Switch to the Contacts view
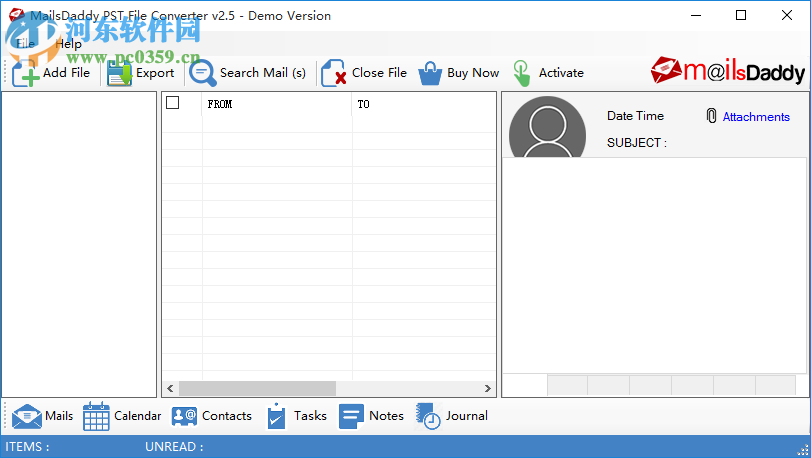811x458 pixels. (227, 416)
